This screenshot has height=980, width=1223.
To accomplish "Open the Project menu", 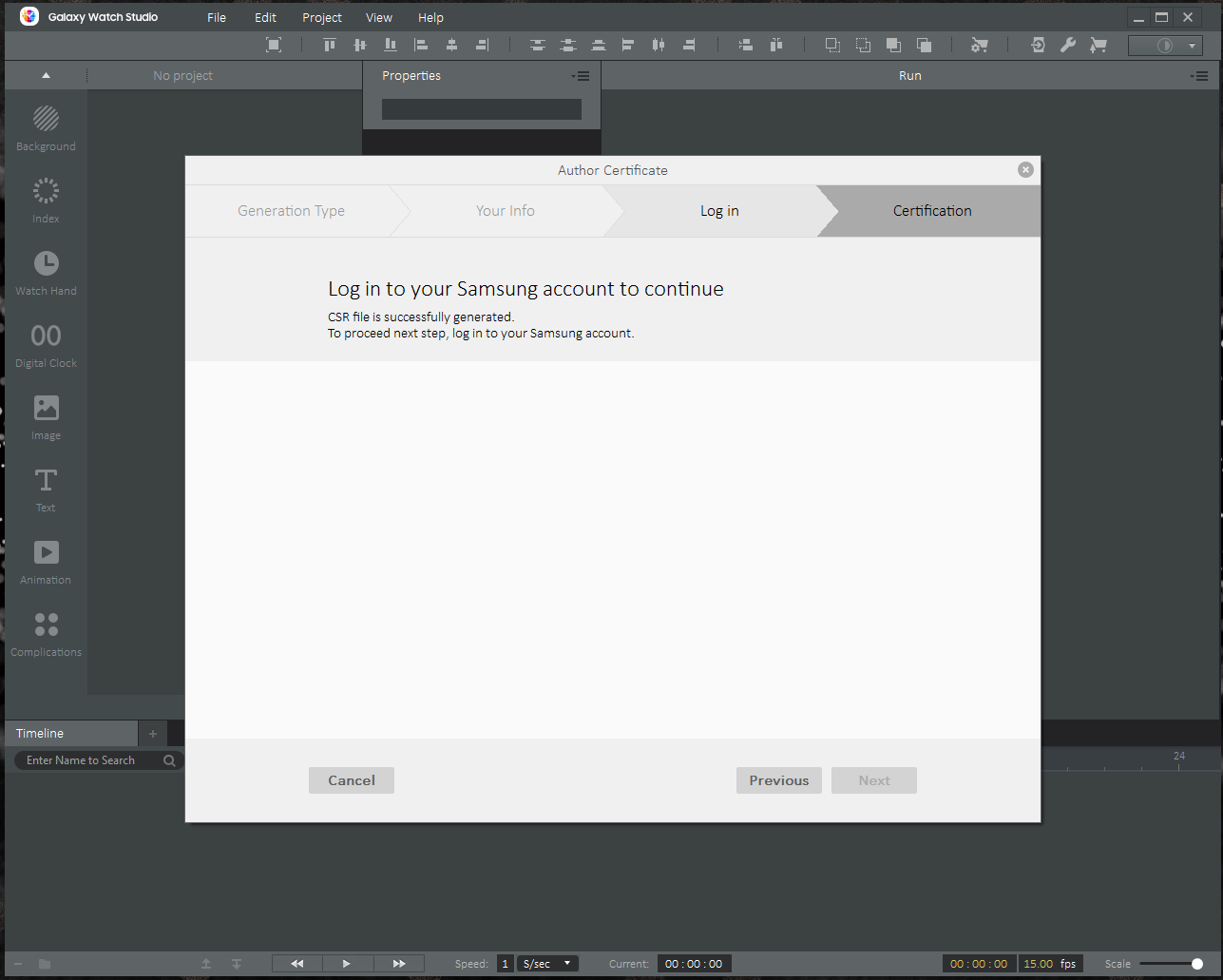I will pos(321,17).
